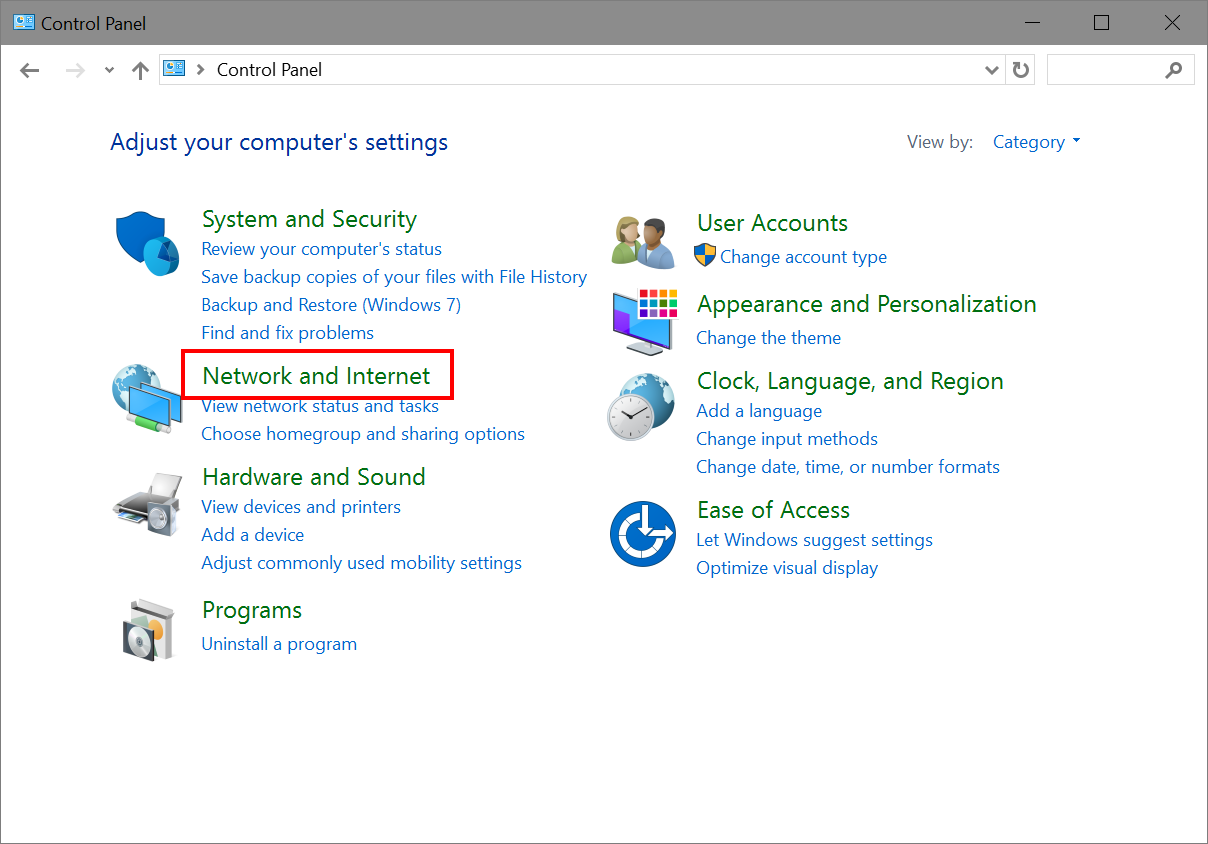Refresh the Control Panel view

(x=1020, y=70)
